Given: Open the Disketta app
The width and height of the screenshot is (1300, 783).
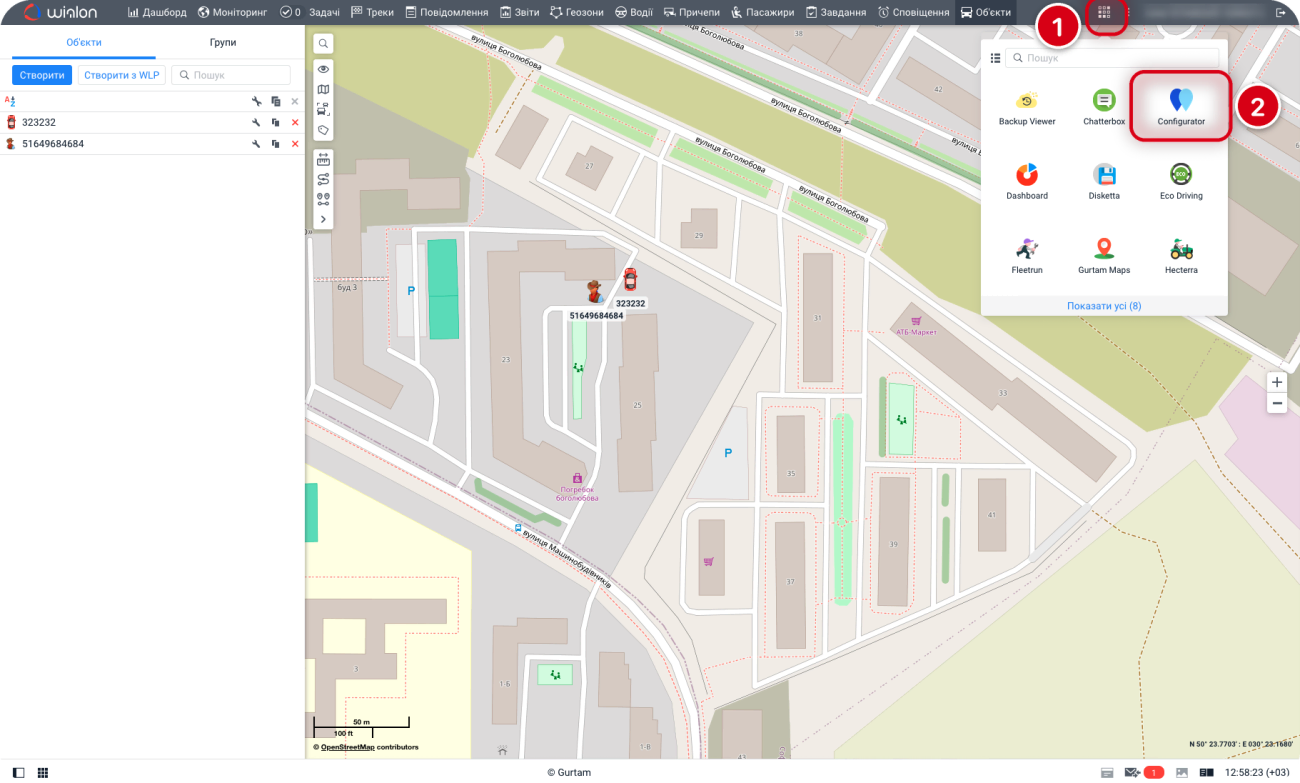Looking at the screenshot, I should [x=1104, y=181].
